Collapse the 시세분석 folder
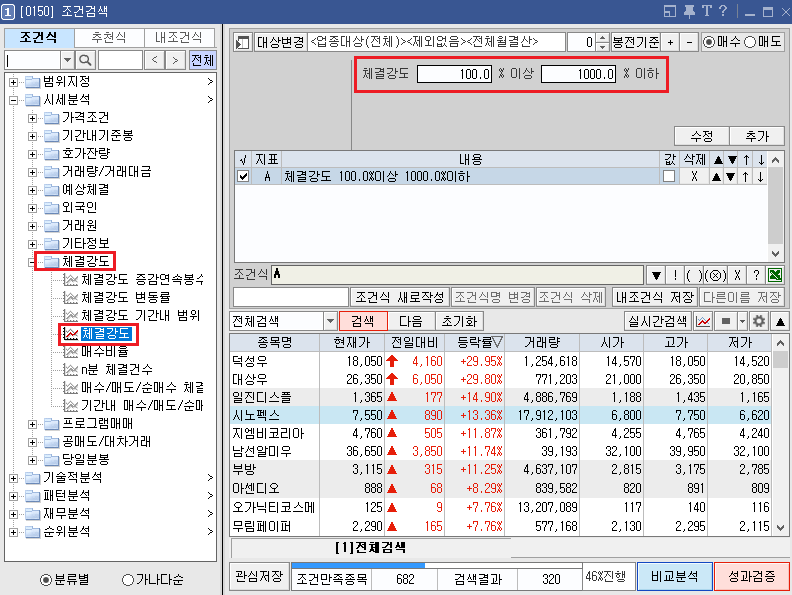The image size is (792, 595). pyautogui.click(x=14, y=100)
